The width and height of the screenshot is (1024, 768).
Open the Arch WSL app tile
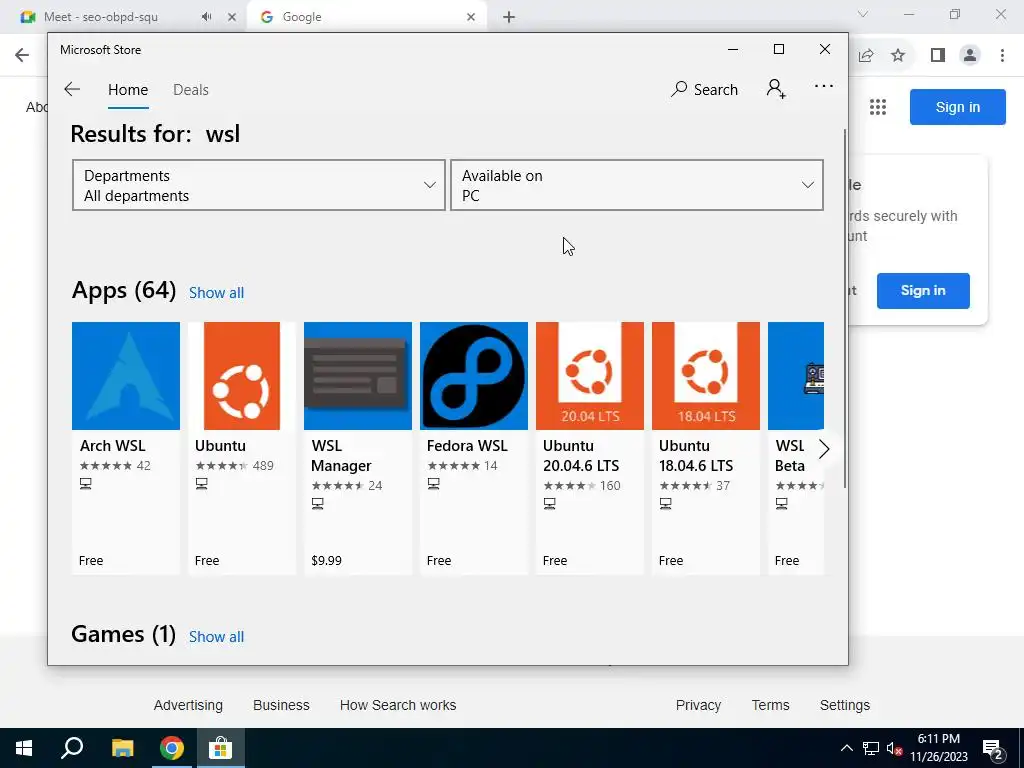tap(125, 448)
